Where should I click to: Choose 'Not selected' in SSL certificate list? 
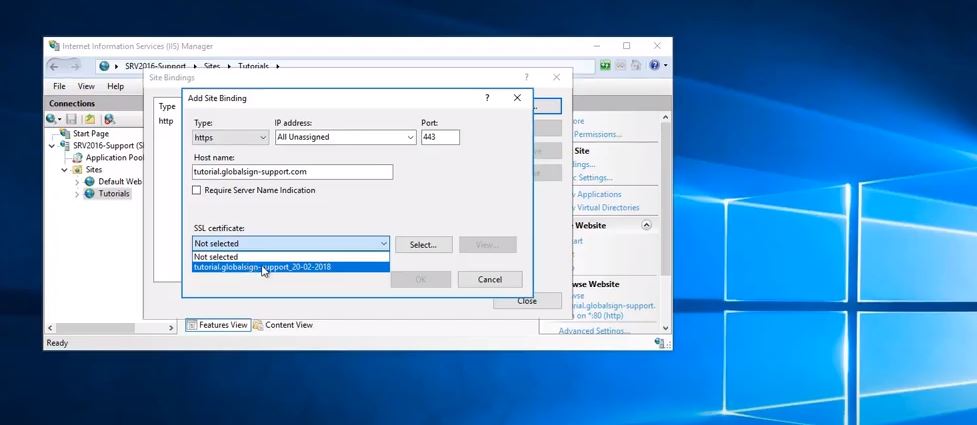[x=291, y=257]
